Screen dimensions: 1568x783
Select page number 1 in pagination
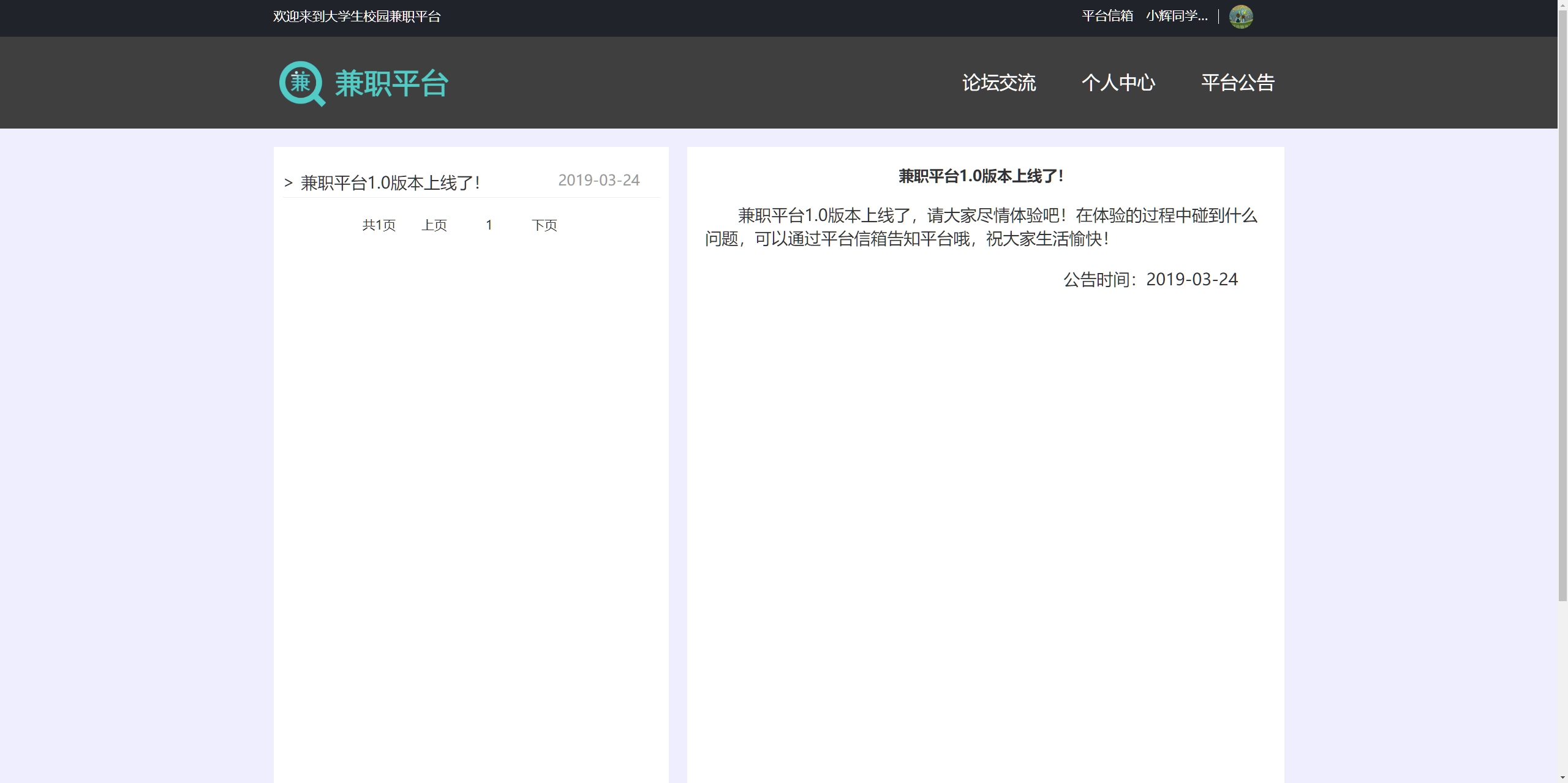pos(489,225)
